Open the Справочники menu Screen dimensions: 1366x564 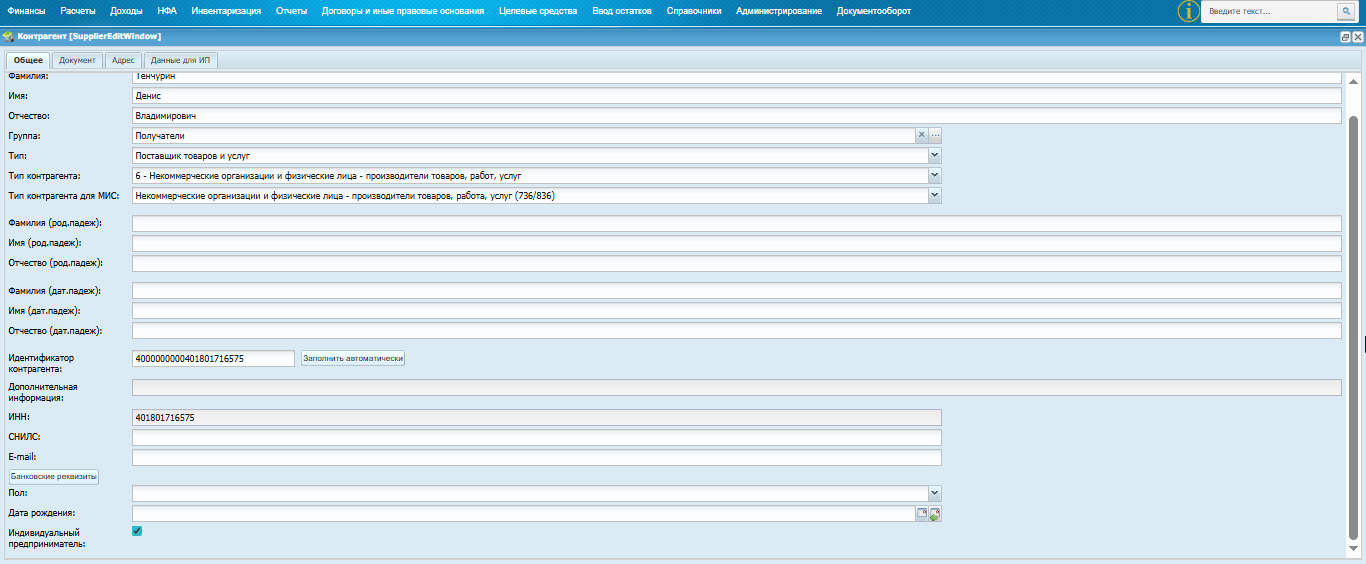694,11
